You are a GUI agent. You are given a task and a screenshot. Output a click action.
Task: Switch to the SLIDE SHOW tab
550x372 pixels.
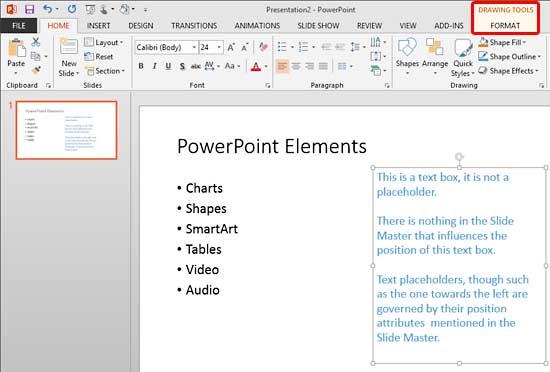(x=318, y=26)
